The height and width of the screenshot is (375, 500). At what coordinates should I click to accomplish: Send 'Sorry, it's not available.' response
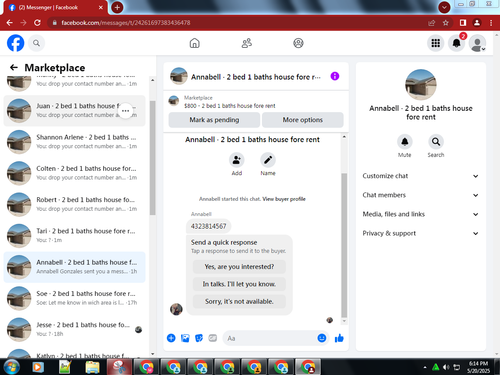pyautogui.click(x=239, y=301)
